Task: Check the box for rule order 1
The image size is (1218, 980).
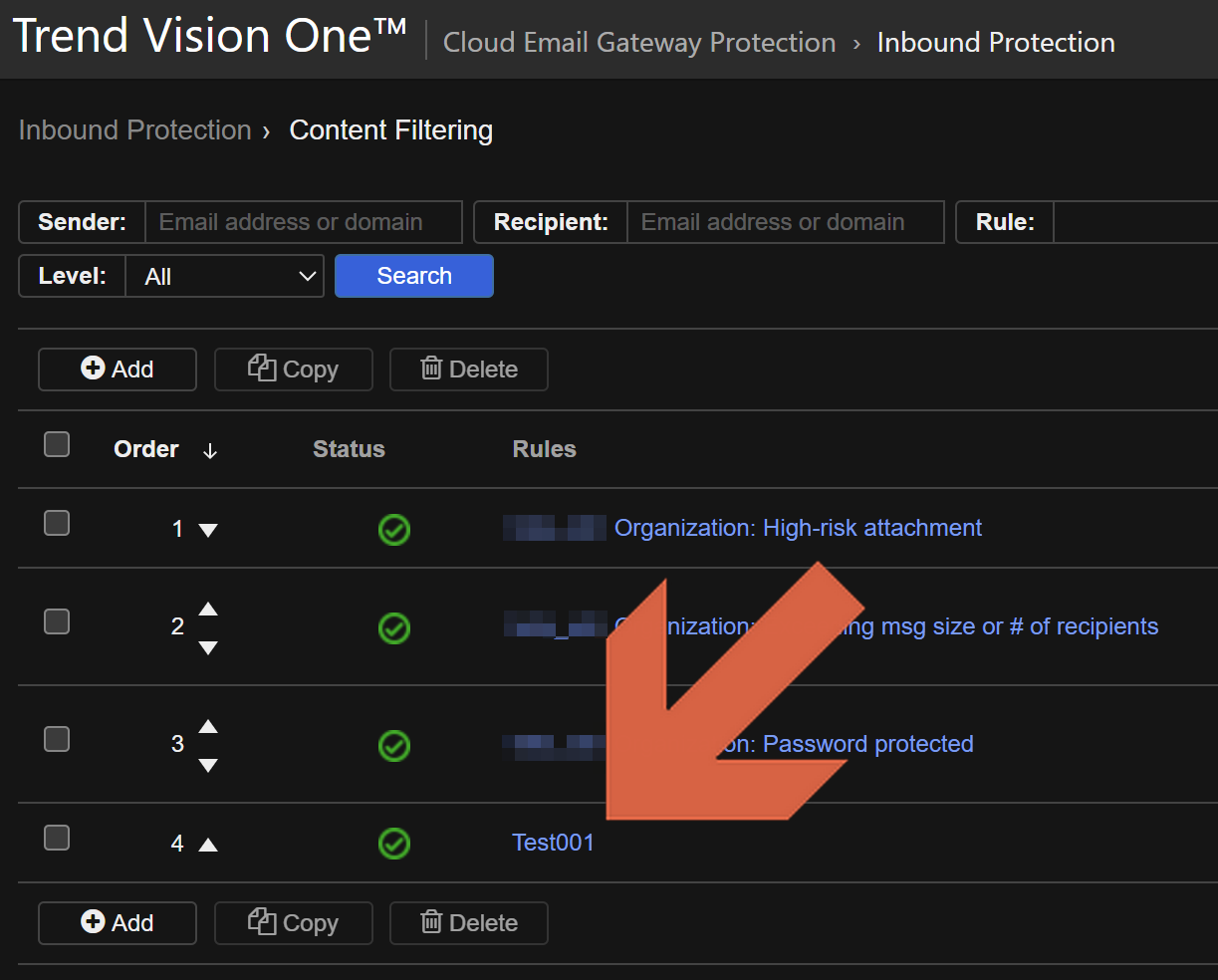Action: (x=57, y=523)
